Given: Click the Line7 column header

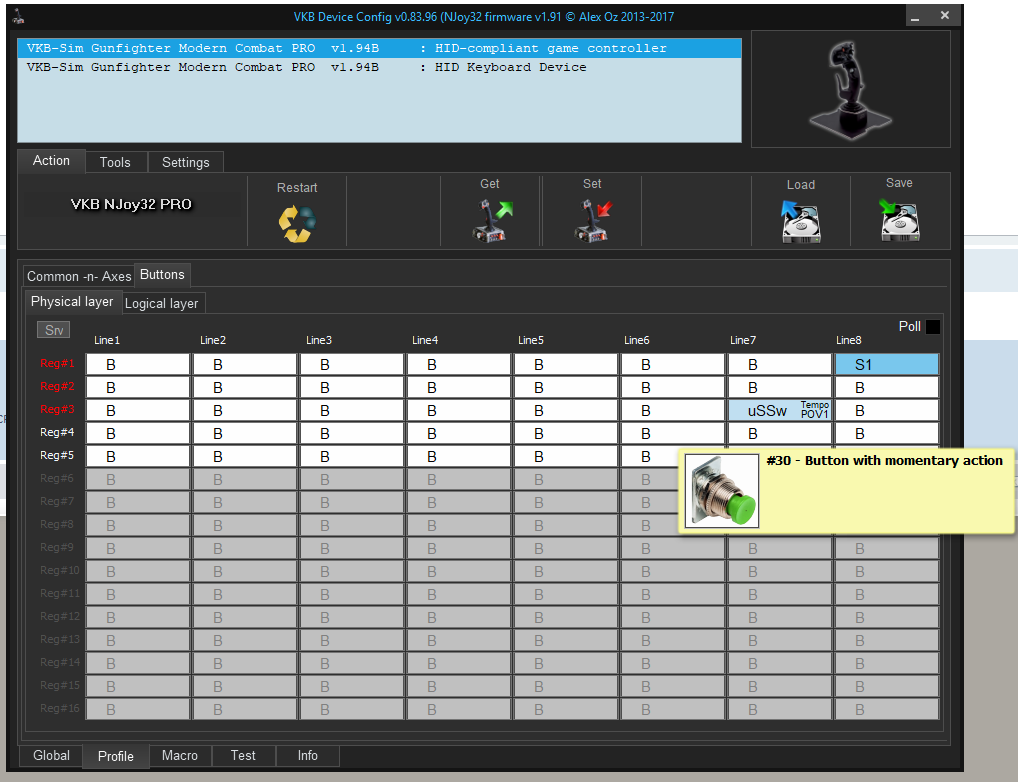Looking at the screenshot, I should [743, 340].
